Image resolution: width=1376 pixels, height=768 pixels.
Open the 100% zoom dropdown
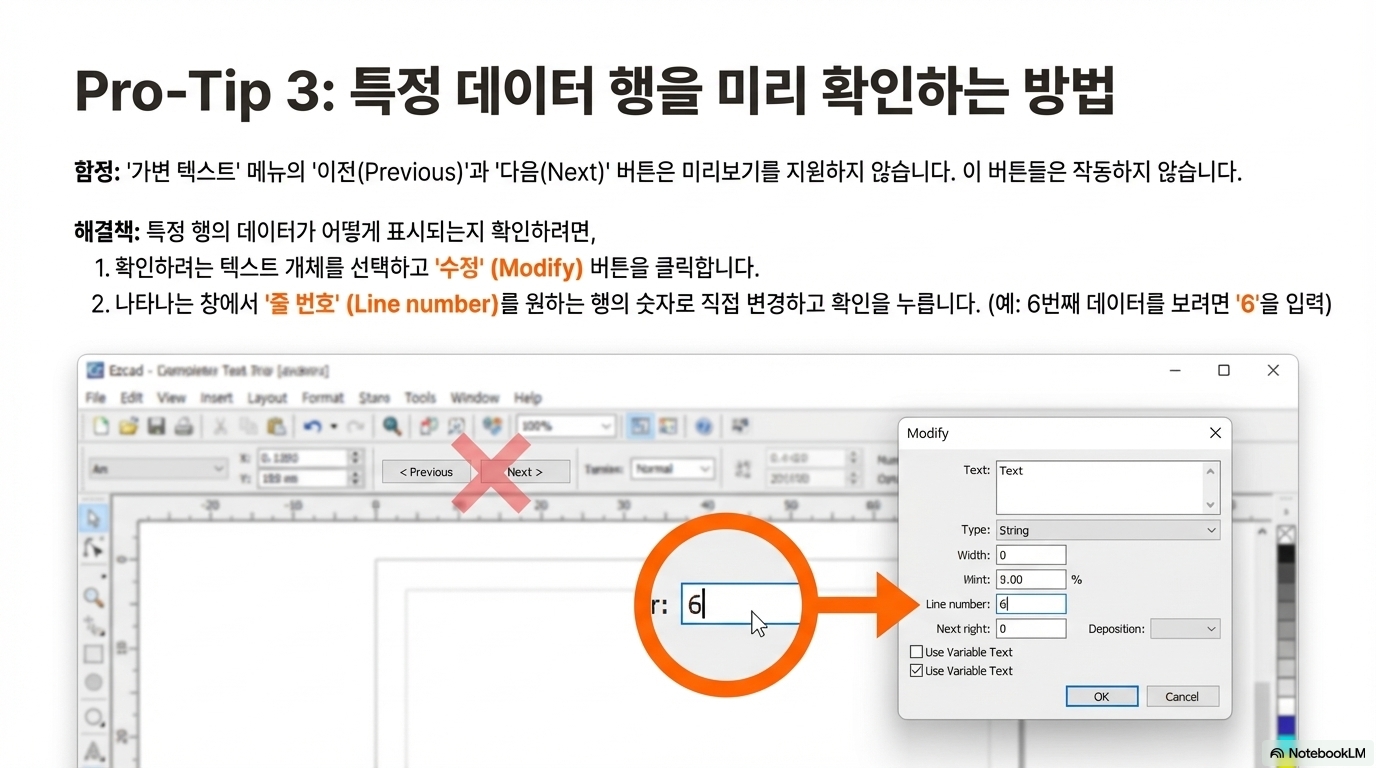tap(565, 426)
